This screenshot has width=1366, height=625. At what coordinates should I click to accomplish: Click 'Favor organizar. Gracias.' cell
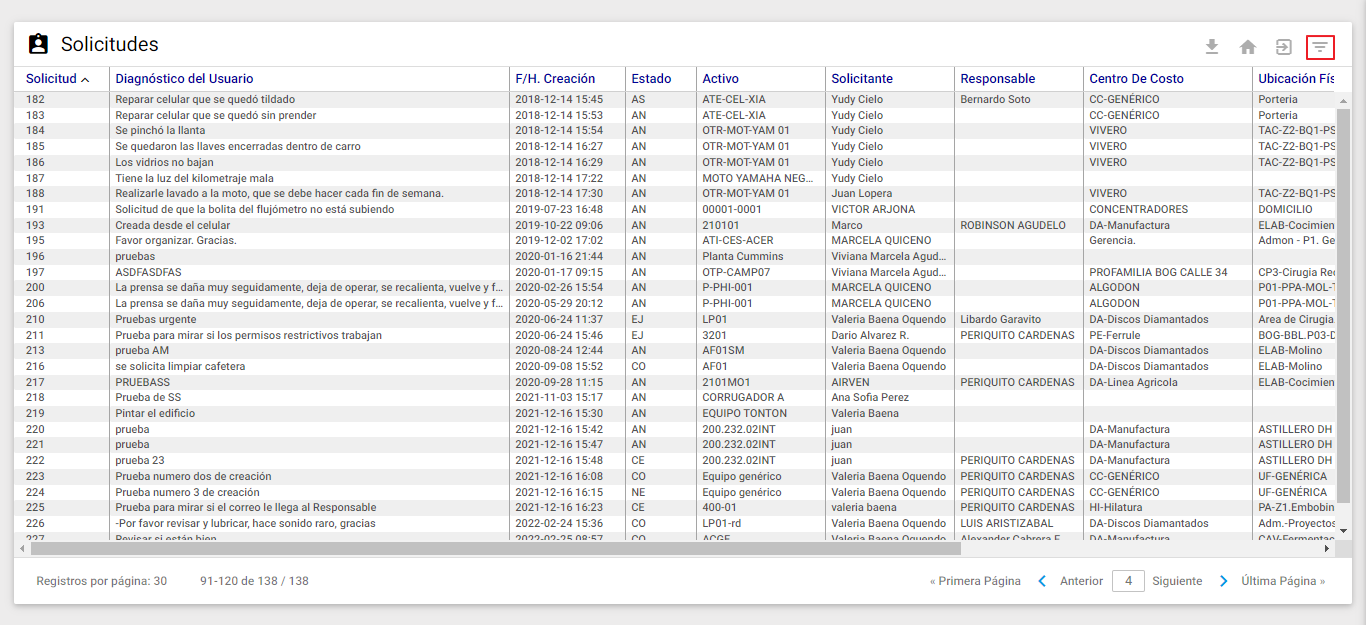click(176, 240)
